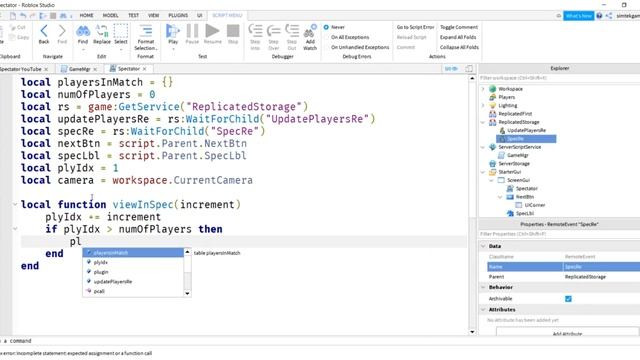This screenshot has width=640, height=360.
Task: Click Format Selection icon
Action: coord(146,31)
